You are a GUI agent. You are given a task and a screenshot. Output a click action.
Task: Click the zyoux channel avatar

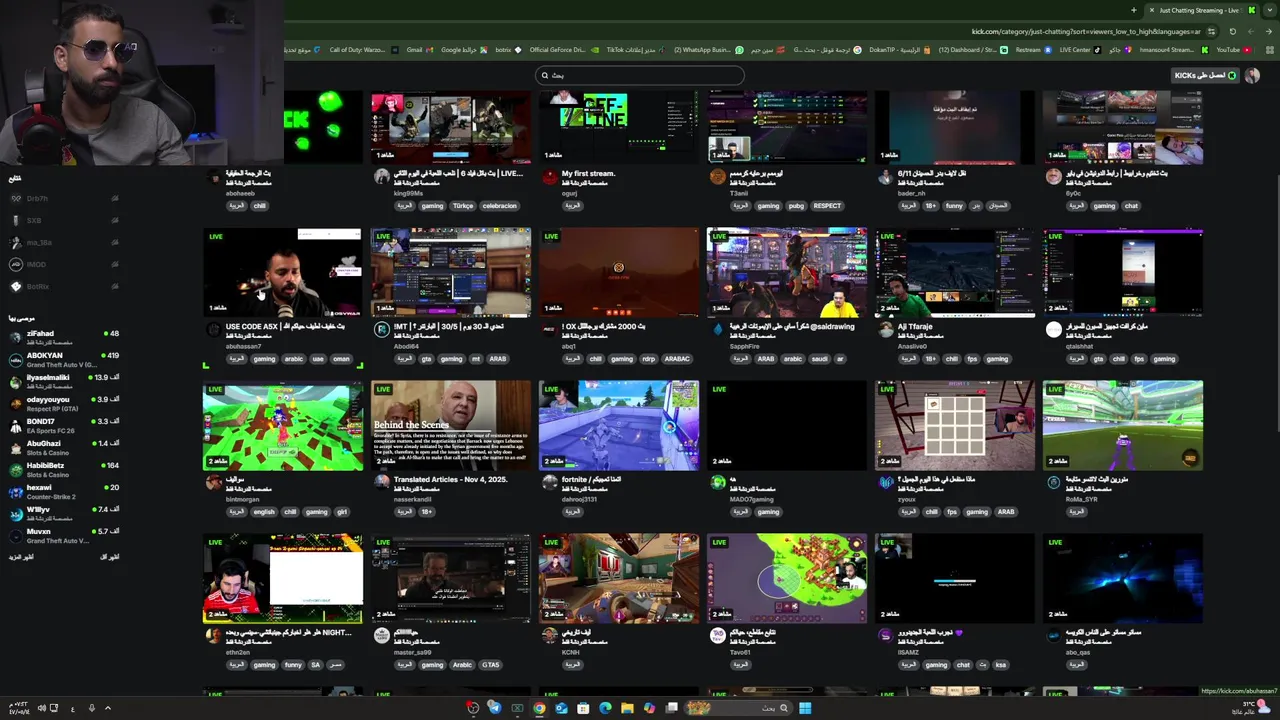tap(886, 482)
